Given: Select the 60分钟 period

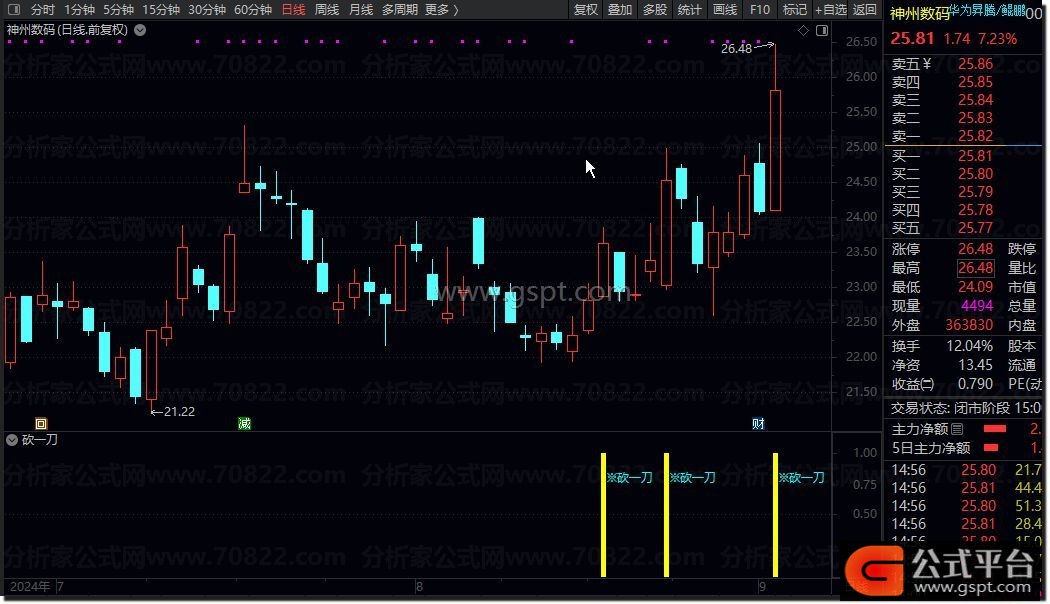Looking at the screenshot, I should [x=252, y=9].
